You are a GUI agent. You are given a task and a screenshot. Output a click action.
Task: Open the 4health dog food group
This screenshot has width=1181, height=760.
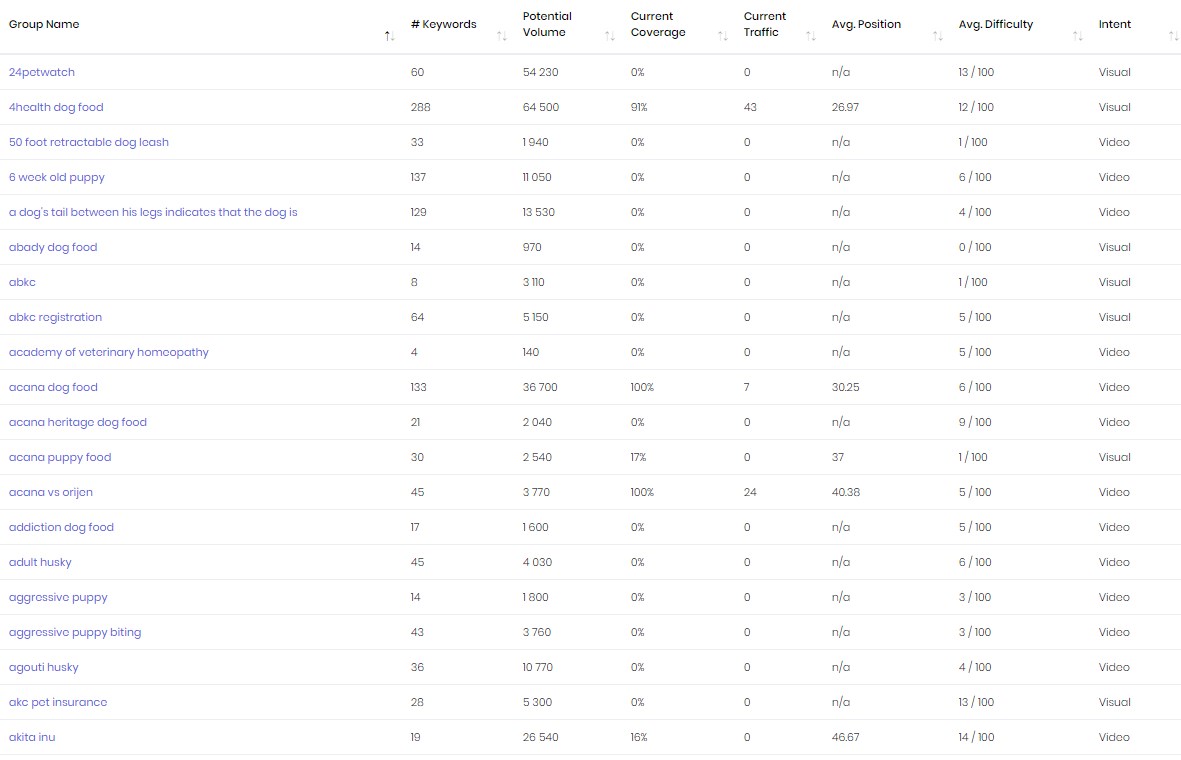56,107
